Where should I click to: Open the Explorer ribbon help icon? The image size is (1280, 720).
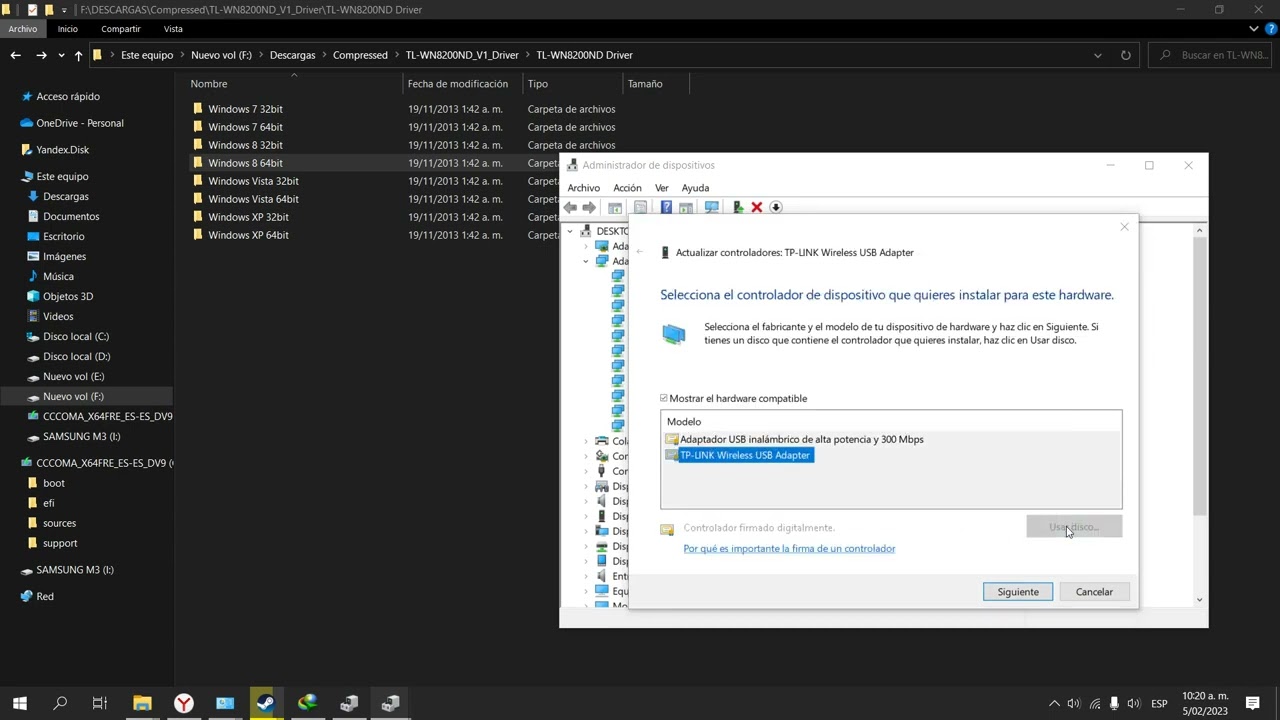[x=1271, y=29]
